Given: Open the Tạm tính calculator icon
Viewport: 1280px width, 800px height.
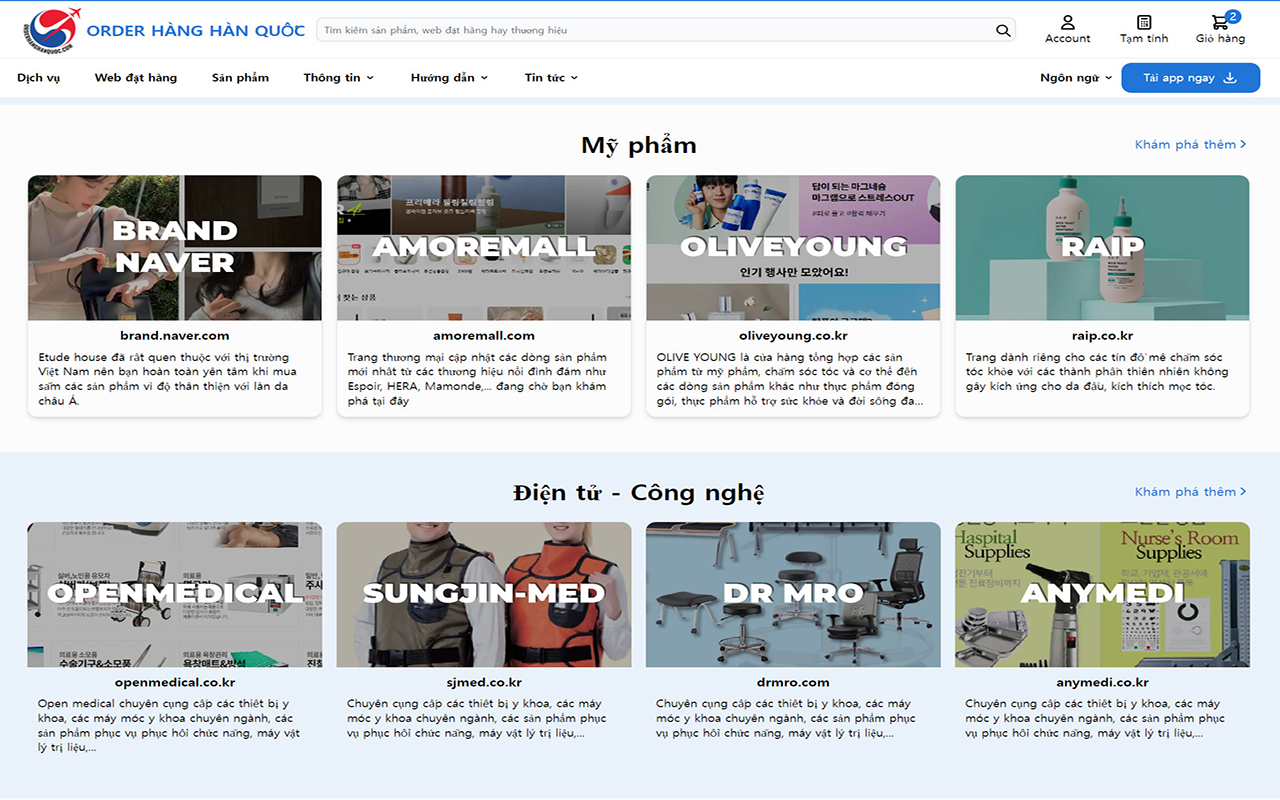Looking at the screenshot, I should coord(1144,22).
